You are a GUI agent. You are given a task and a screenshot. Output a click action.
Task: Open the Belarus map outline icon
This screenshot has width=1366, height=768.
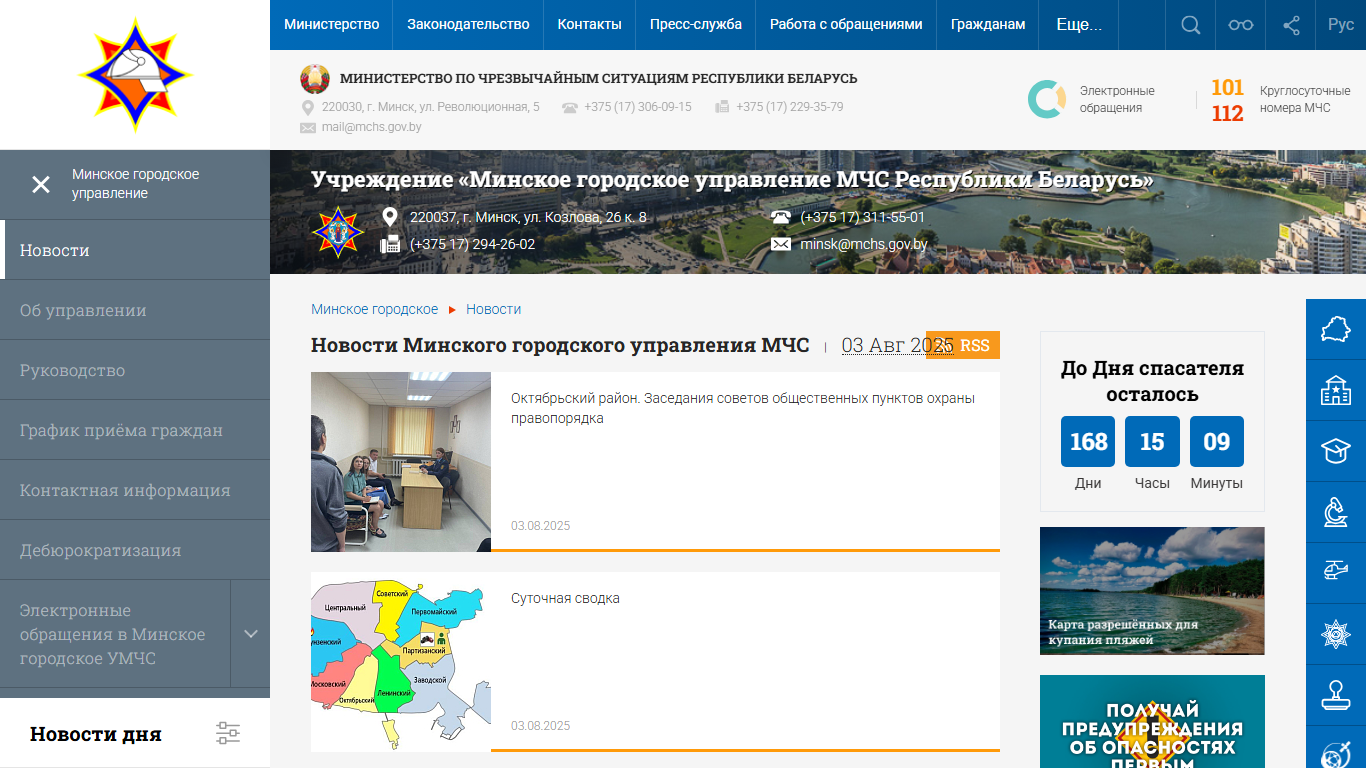(x=1336, y=329)
